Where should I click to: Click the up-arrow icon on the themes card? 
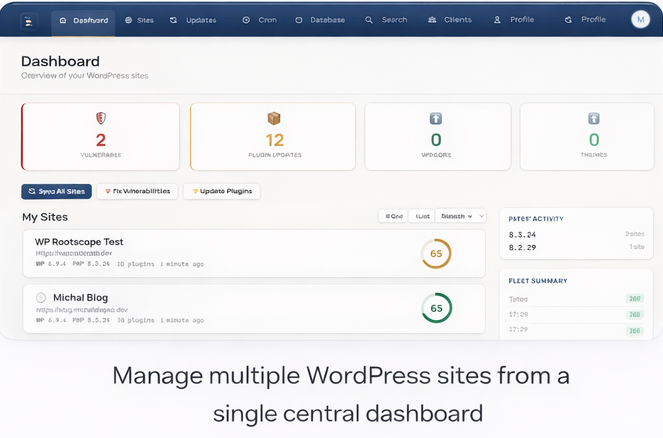tap(594, 118)
